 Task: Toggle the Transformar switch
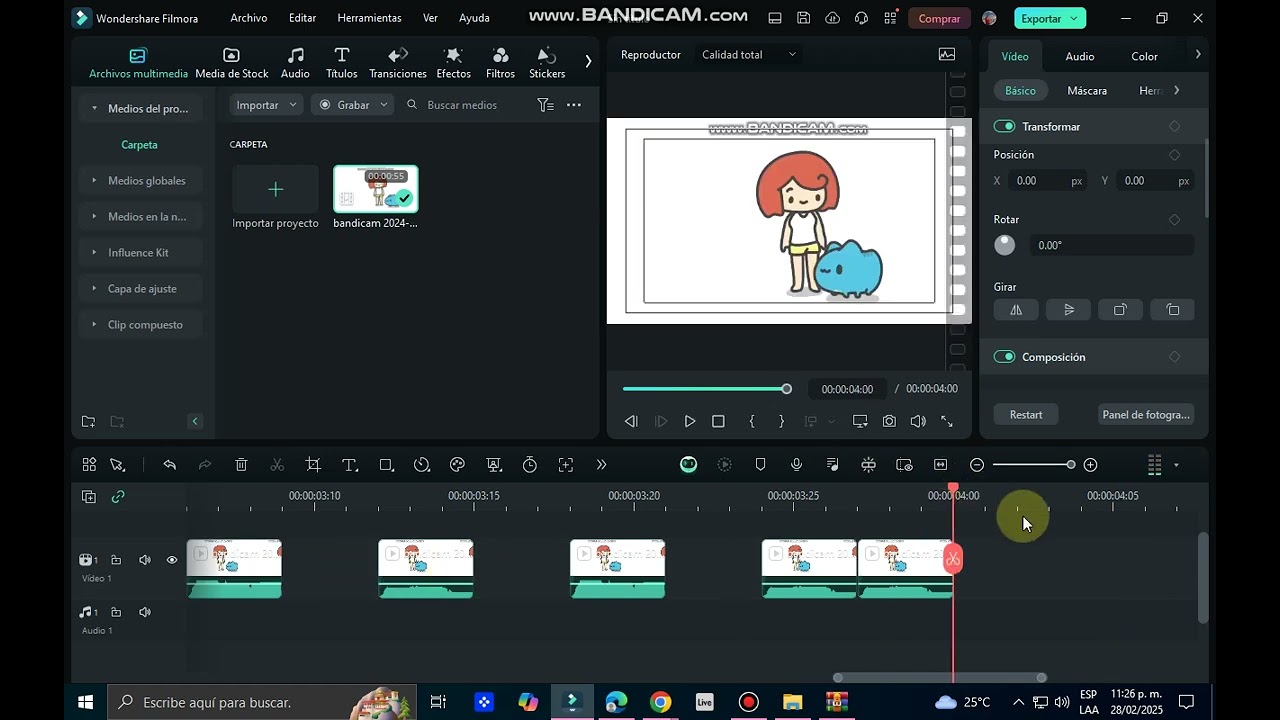coord(1004,127)
